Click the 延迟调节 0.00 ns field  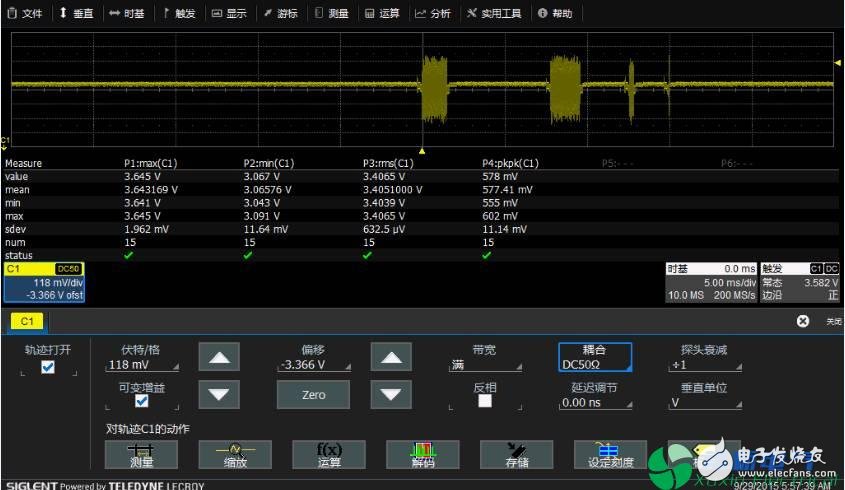(x=594, y=403)
